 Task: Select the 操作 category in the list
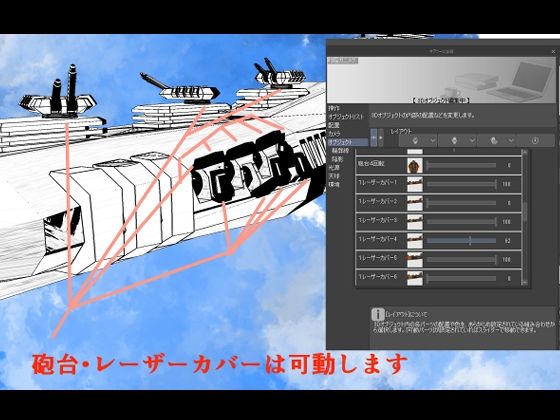click(334, 108)
